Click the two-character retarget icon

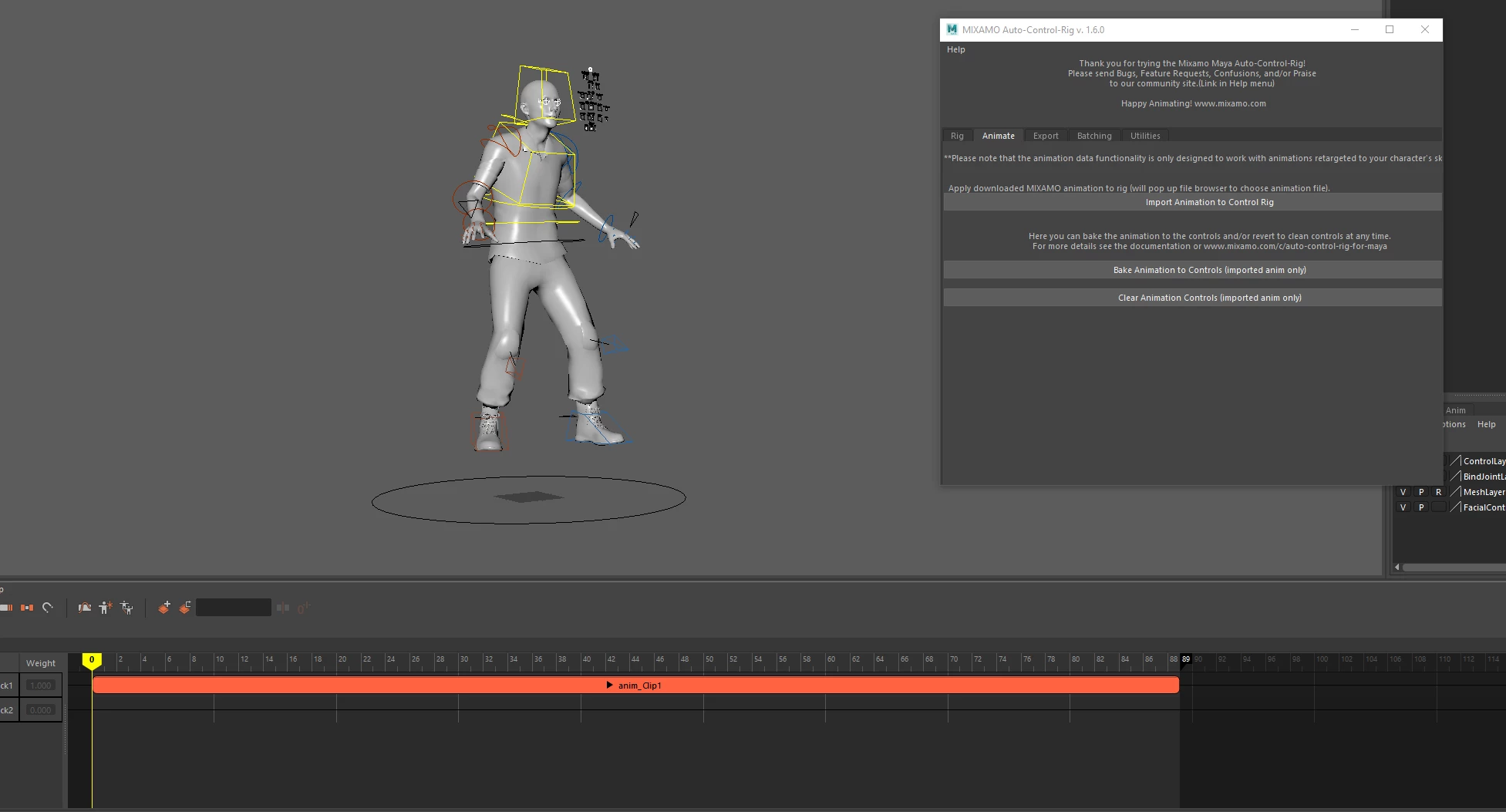(x=126, y=608)
